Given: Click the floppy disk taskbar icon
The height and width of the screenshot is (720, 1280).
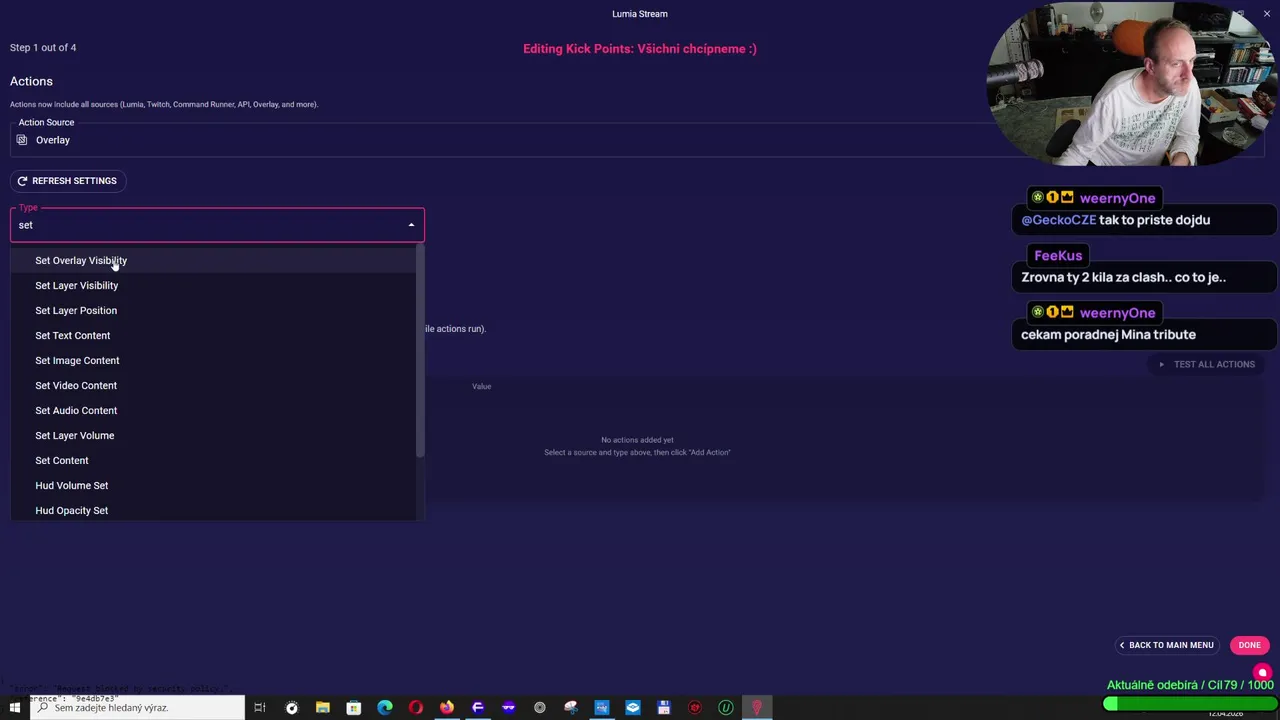Looking at the screenshot, I should [x=664, y=708].
